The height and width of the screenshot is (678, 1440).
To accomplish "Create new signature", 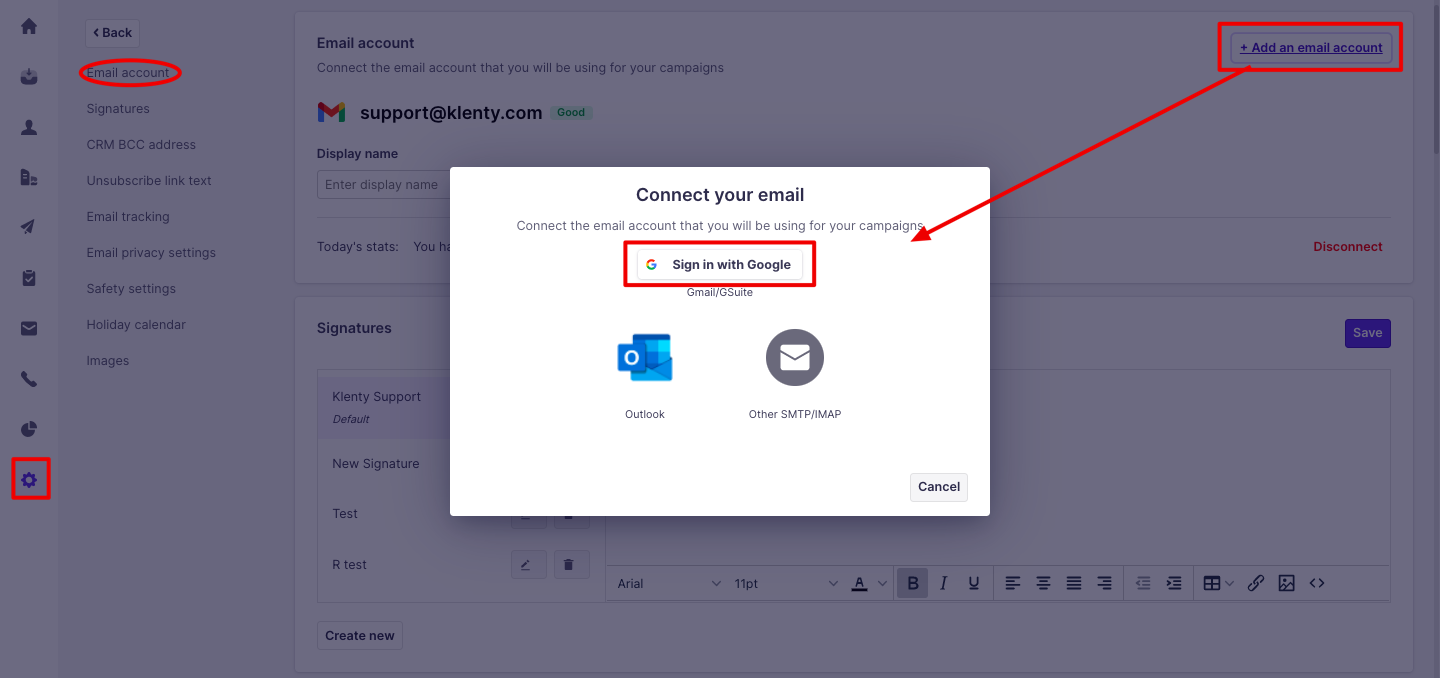I will pyautogui.click(x=360, y=636).
